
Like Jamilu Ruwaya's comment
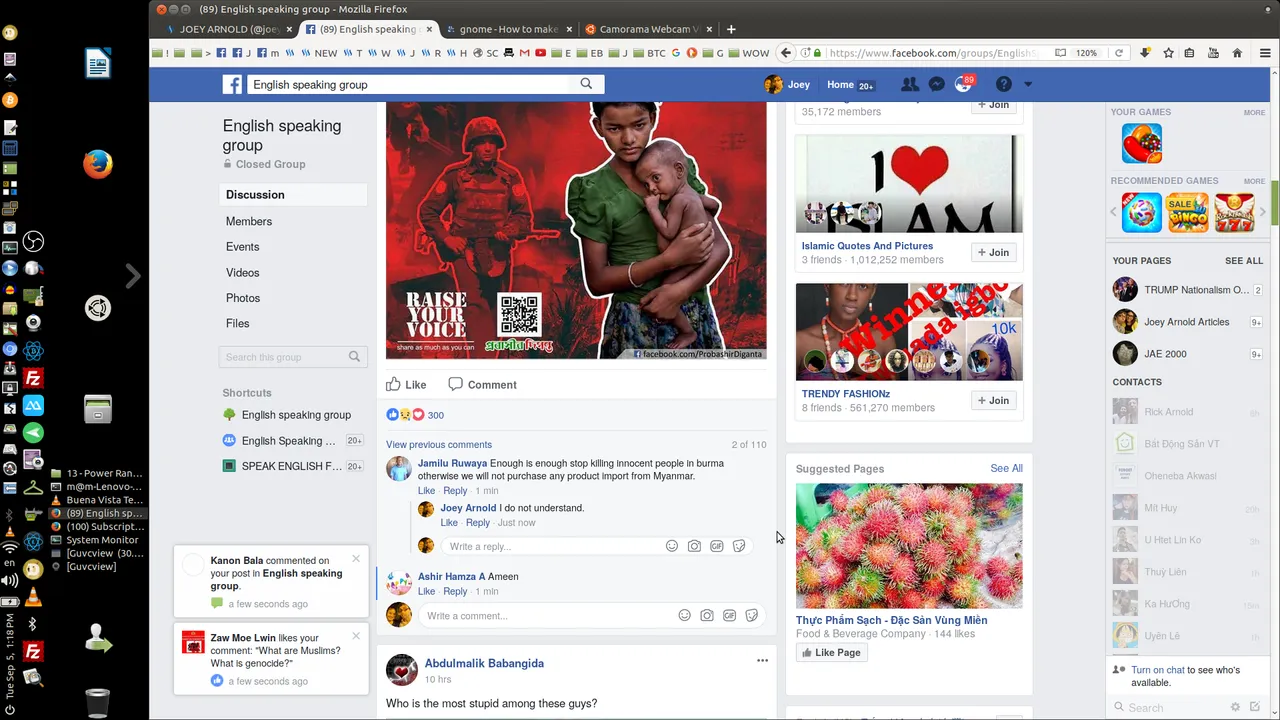coord(426,491)
